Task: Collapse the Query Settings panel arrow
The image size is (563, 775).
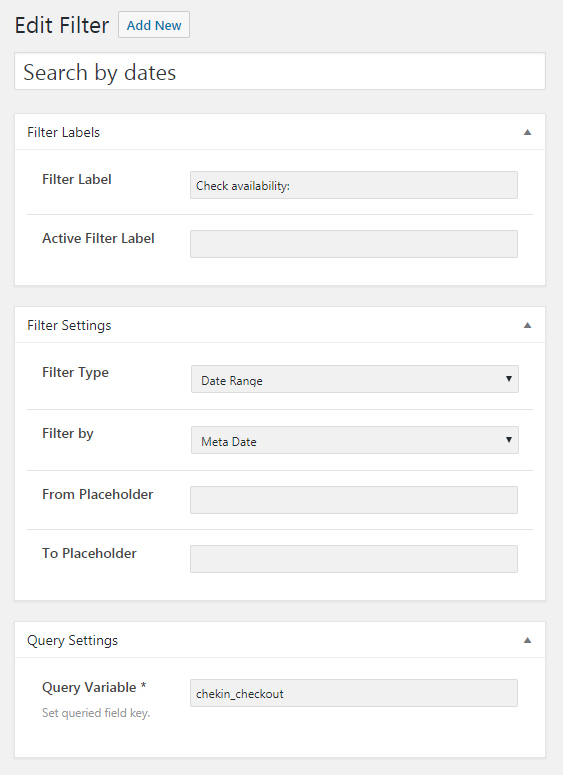Action: click(x=527, y=640)
